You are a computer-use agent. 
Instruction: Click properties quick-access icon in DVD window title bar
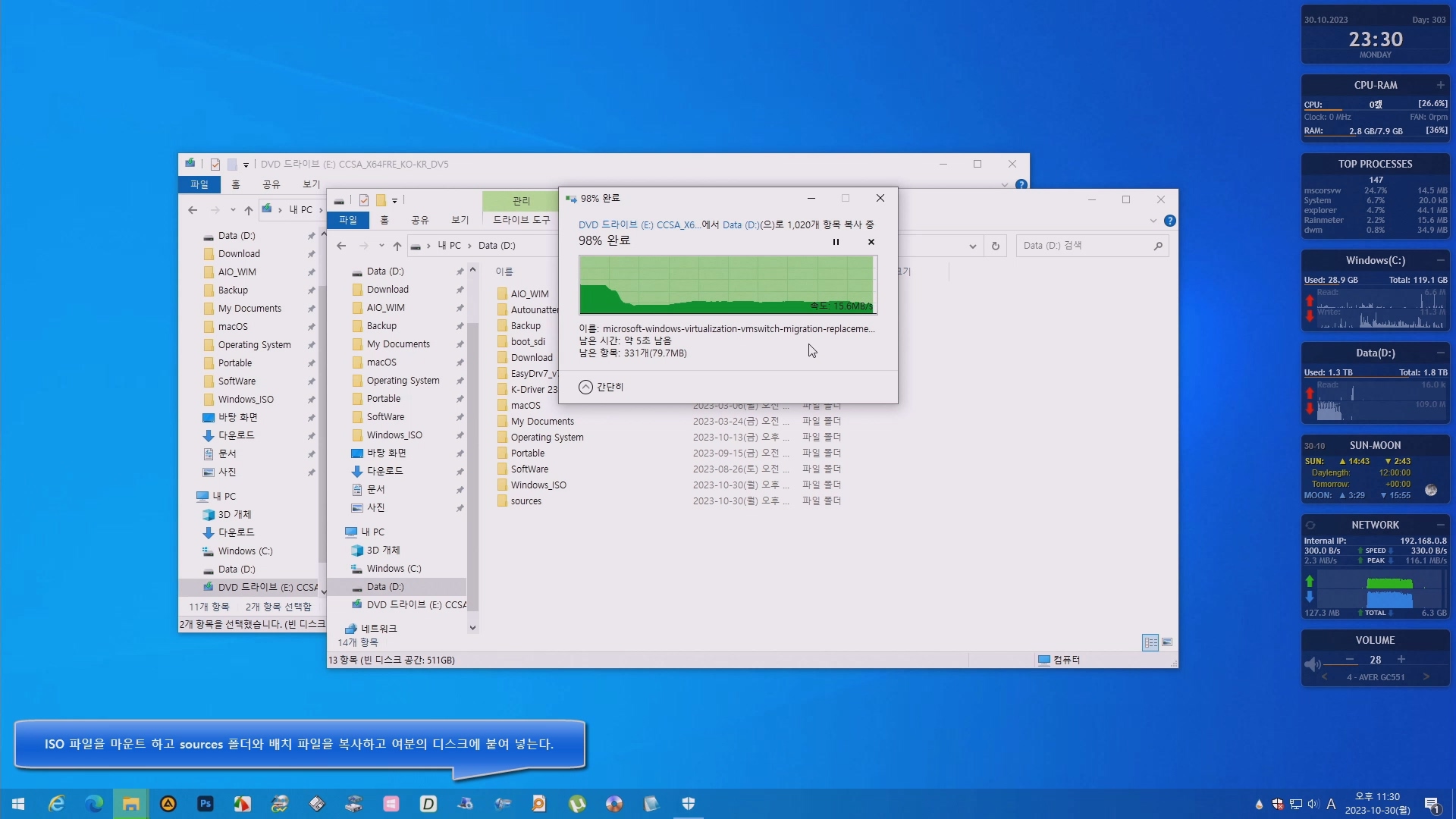coord(215,164)
